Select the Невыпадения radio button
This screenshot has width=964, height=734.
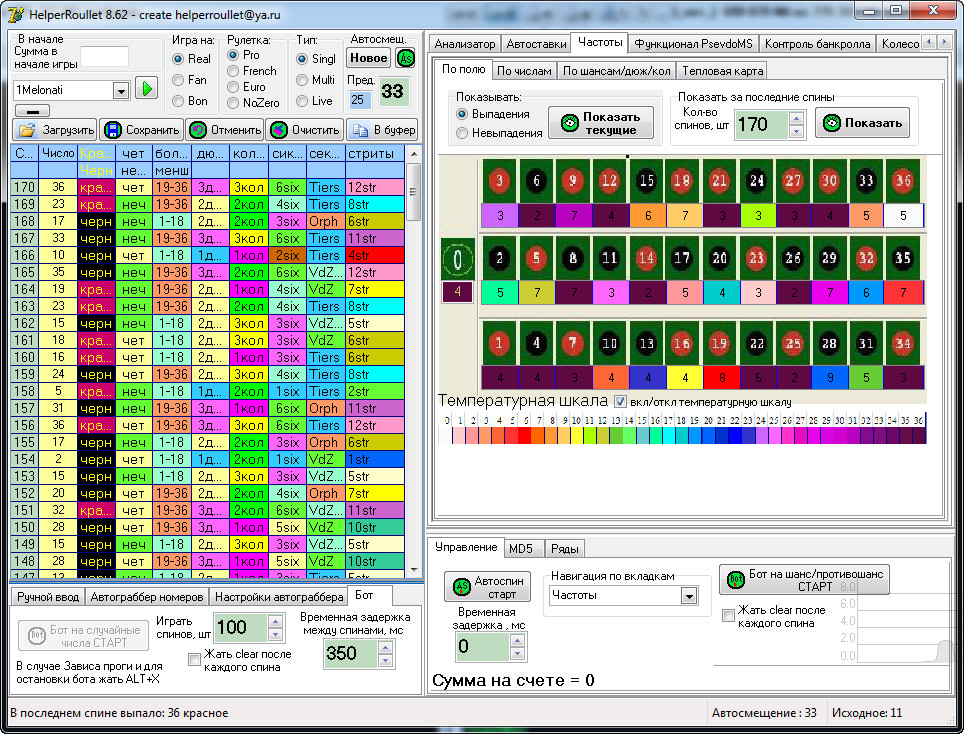coord(462,133)
